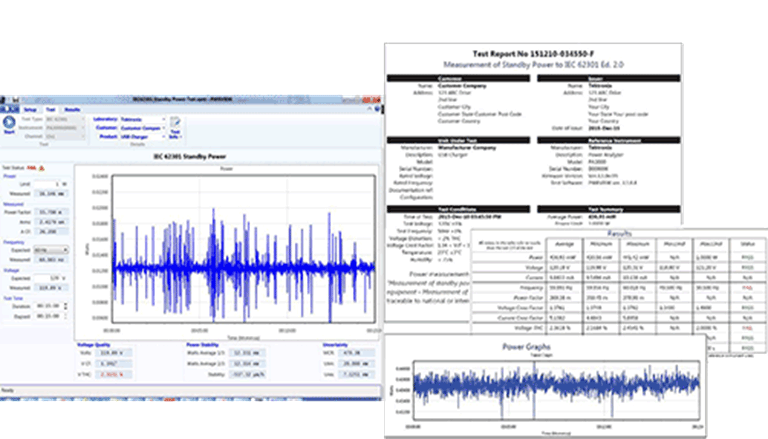Switch to the Results tab
The width and height of the screenshot is (768, 439).
point(73,109)
